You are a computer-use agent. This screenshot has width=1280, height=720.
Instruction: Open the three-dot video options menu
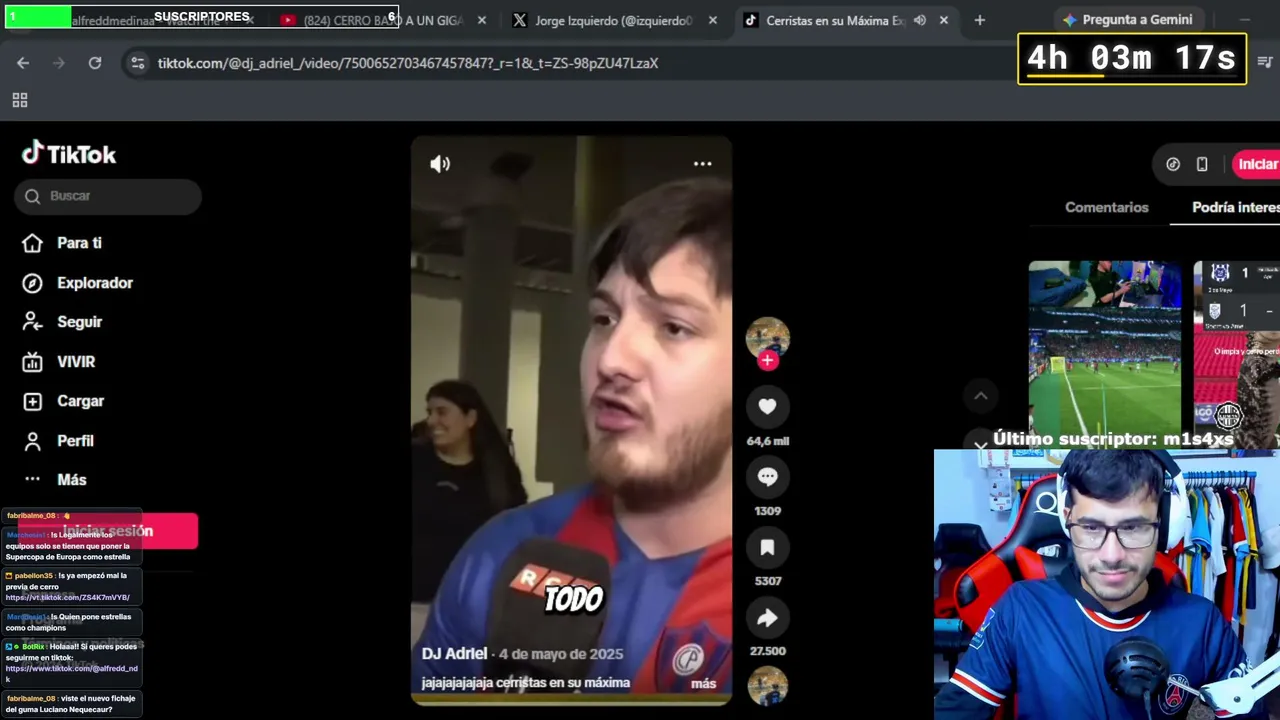pyautogui.click(x=703, y=164)
